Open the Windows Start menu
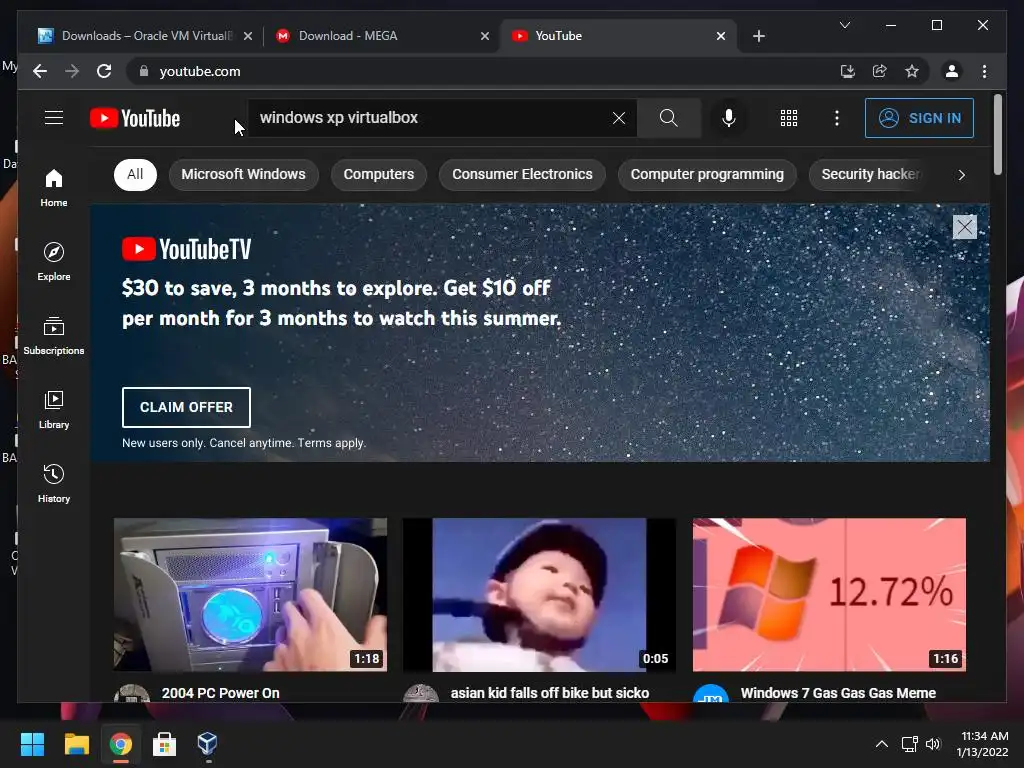Screen dimensions: 1024x768 (x=32, y=744)
